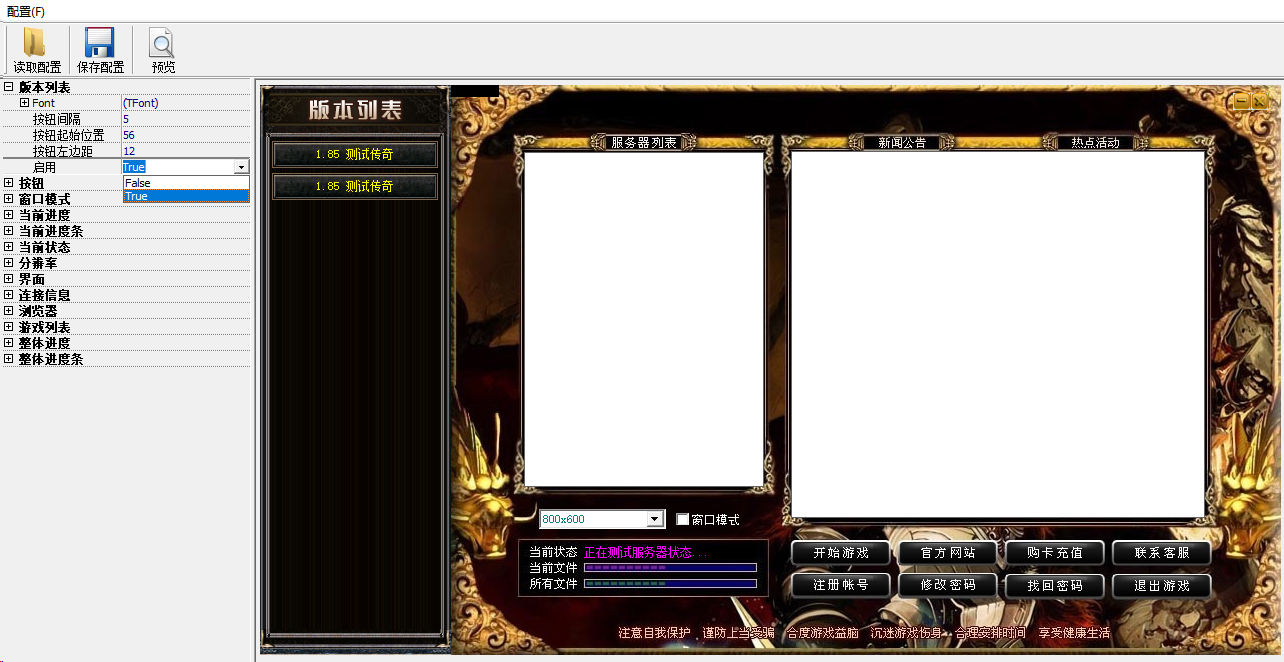Toggle the 窗口模式 checkbox
This screenshot has height=662, width=1284.
click(683, 520)
